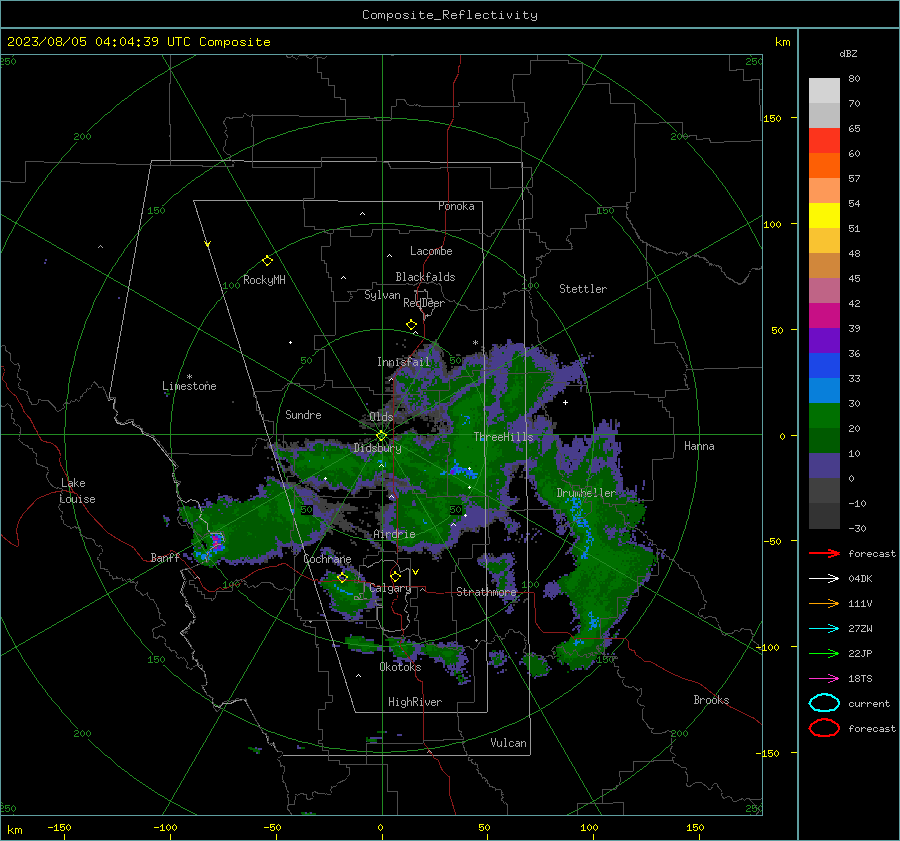
Task: Select the 39 dBZ magenta color swatch
Action: tap(824, 316)
